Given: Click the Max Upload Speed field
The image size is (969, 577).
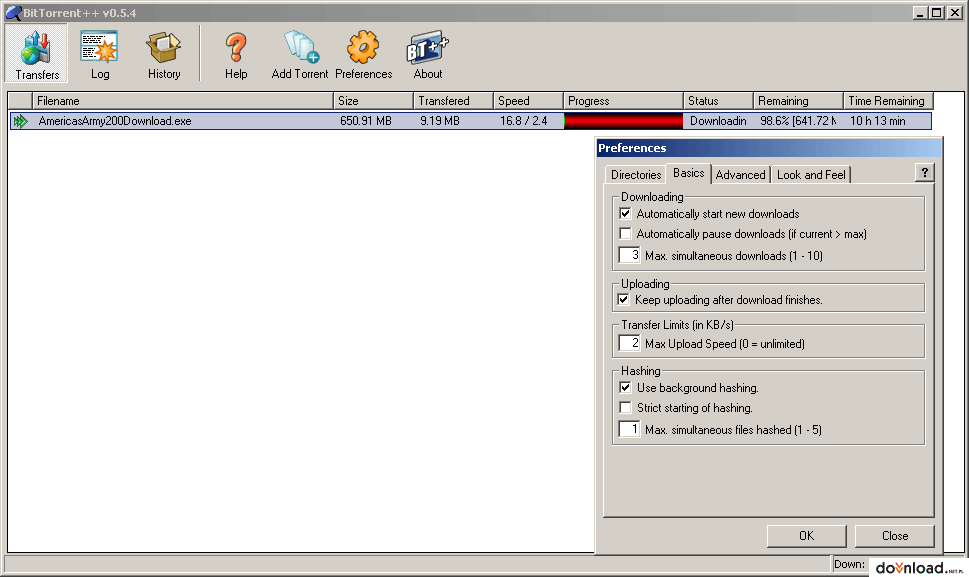Looking at the screenshot, I should [630, 343].
